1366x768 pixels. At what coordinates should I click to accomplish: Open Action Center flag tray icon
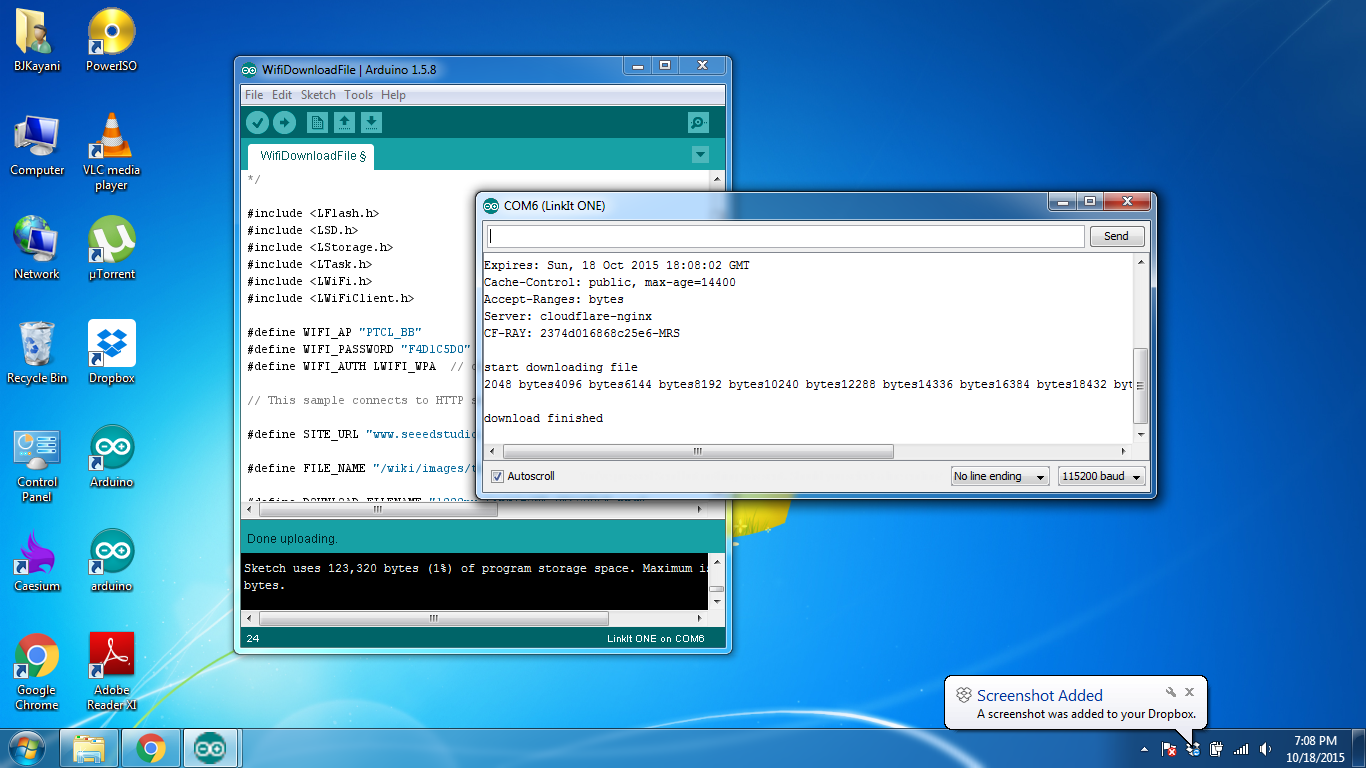coord(1168,748)
